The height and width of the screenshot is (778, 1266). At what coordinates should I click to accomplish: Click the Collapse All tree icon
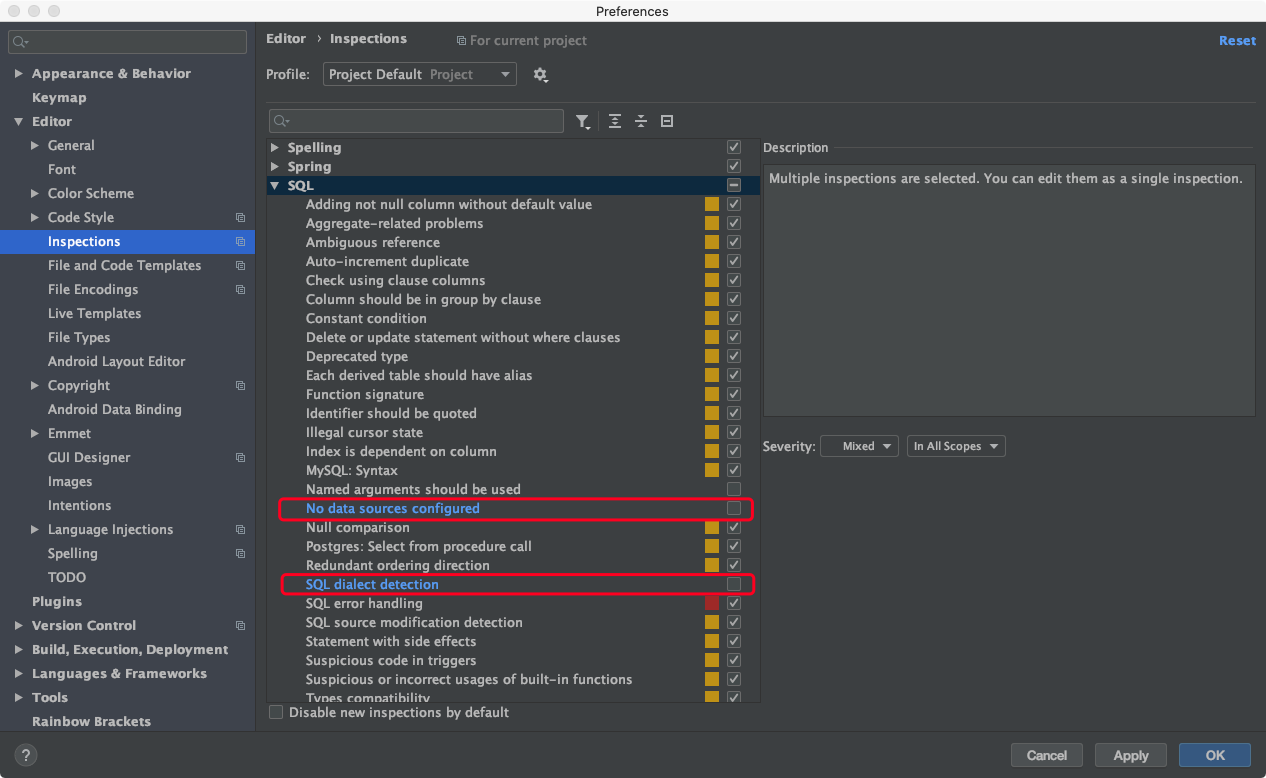641,121
